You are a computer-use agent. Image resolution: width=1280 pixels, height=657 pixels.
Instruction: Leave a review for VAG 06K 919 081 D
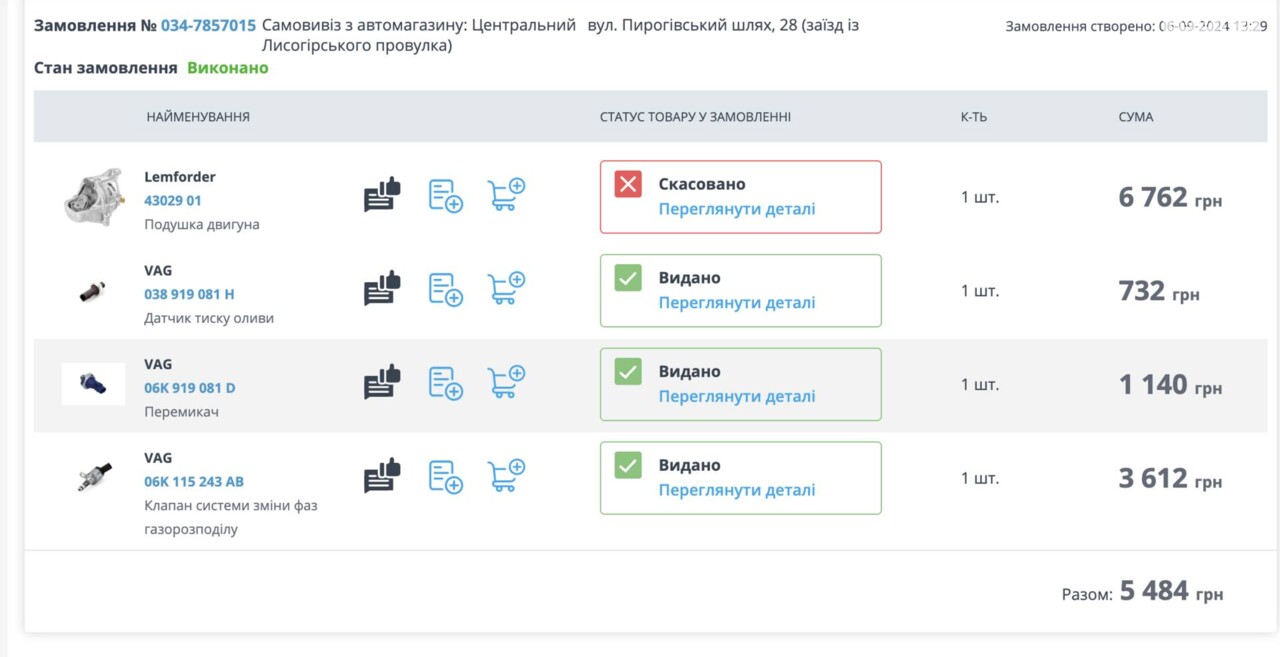[382, 383]
